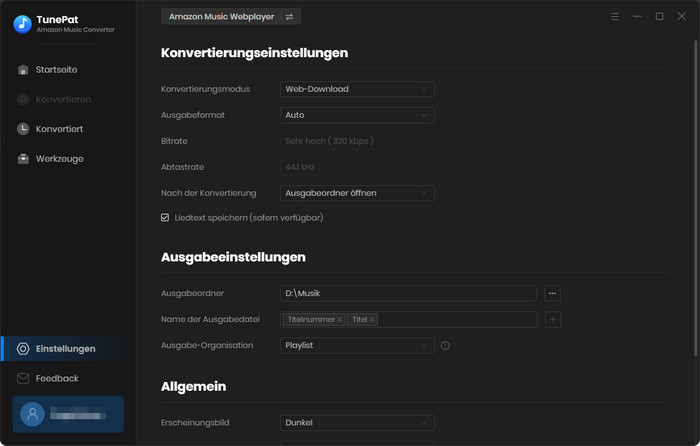
Task: Open the Nach der Konvertierung dropdown
Action: 357,193
